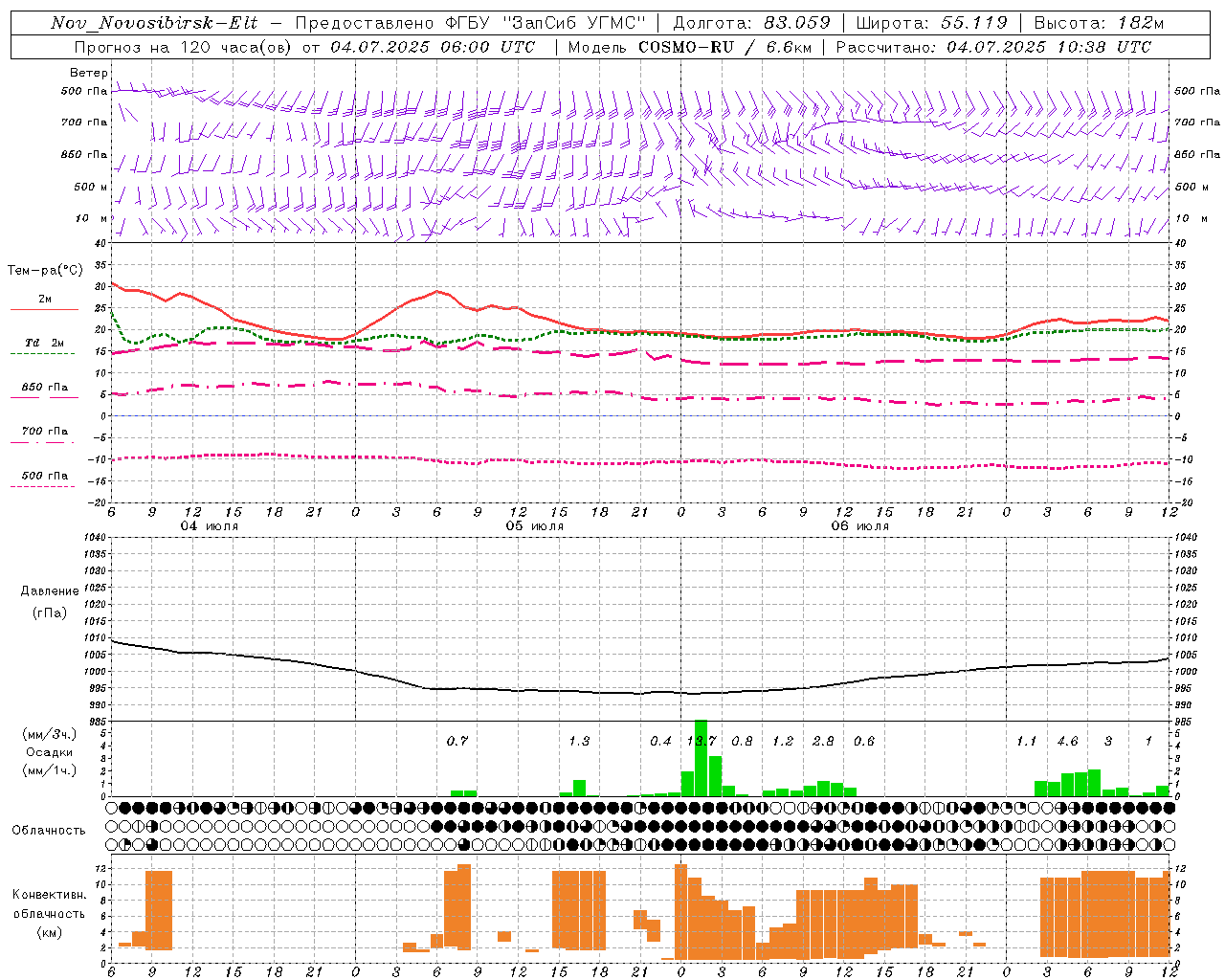
Task: Click the Высота: 182м value
Action: pos(1099,23)
